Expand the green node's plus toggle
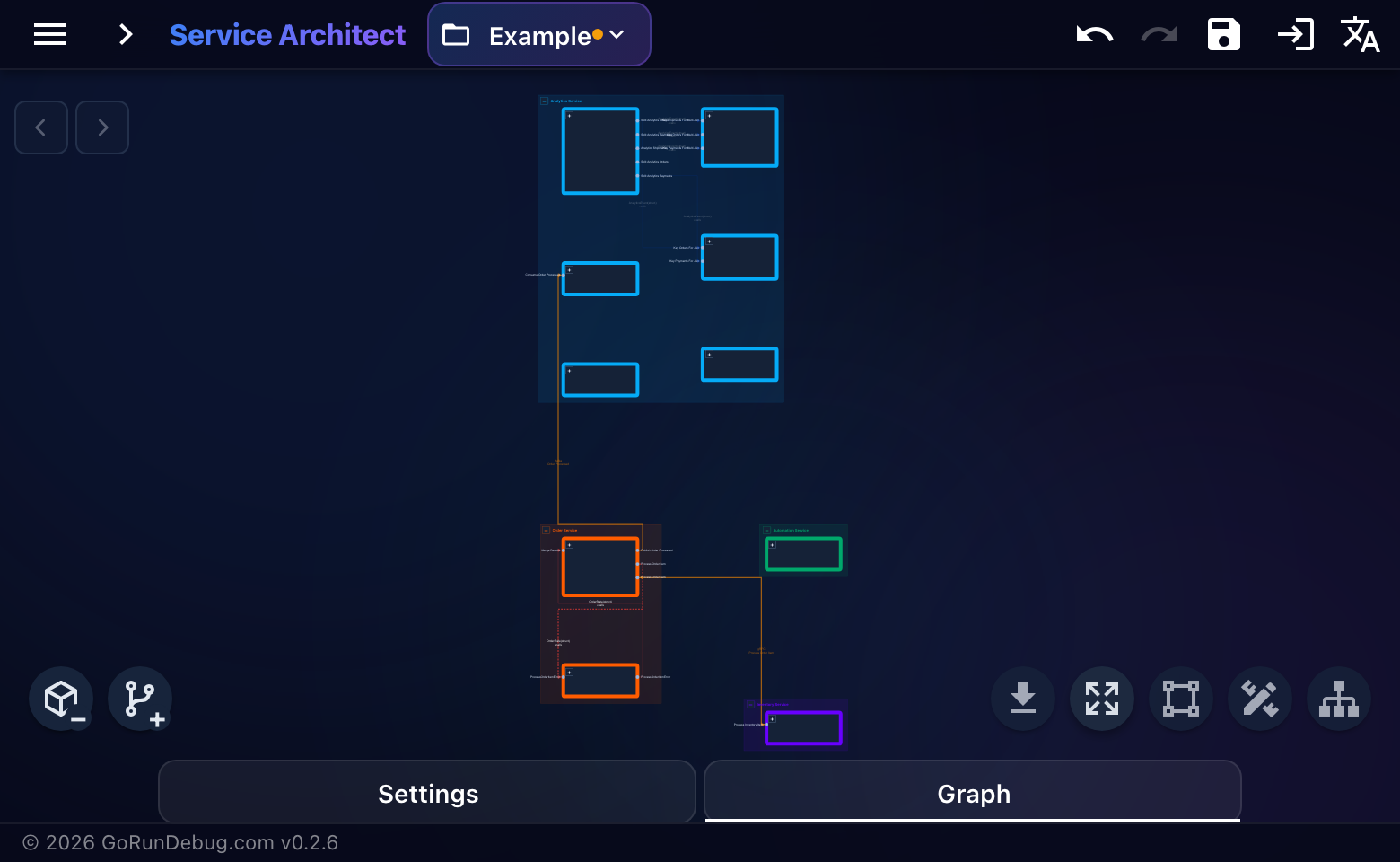The image size is (1400, 862). pos(772,544)
